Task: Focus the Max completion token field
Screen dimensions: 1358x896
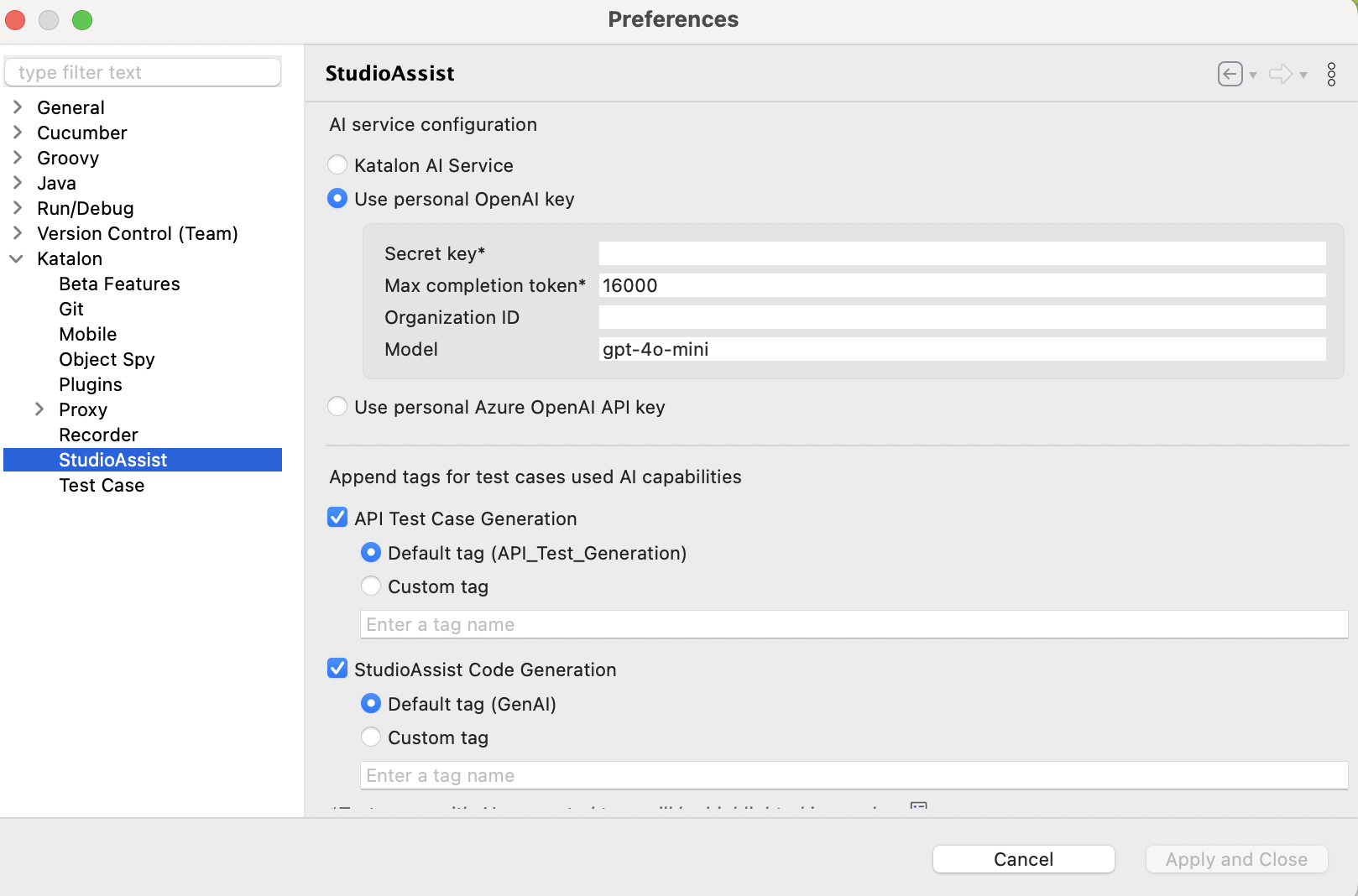Action: coord(962,285)
